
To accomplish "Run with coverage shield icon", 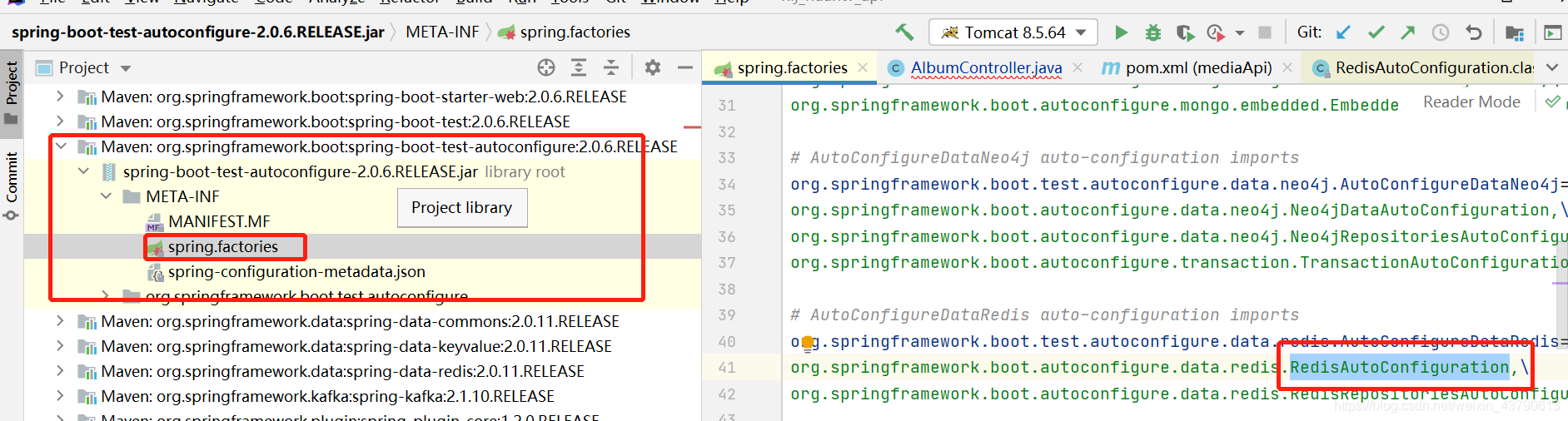I will click(x=1184, y=32).
